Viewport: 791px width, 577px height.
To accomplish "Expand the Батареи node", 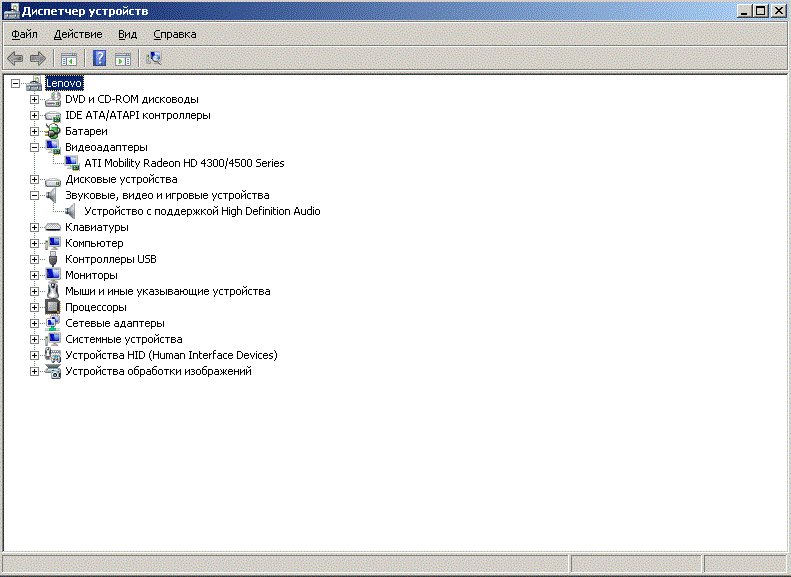I will pos(34,131).
